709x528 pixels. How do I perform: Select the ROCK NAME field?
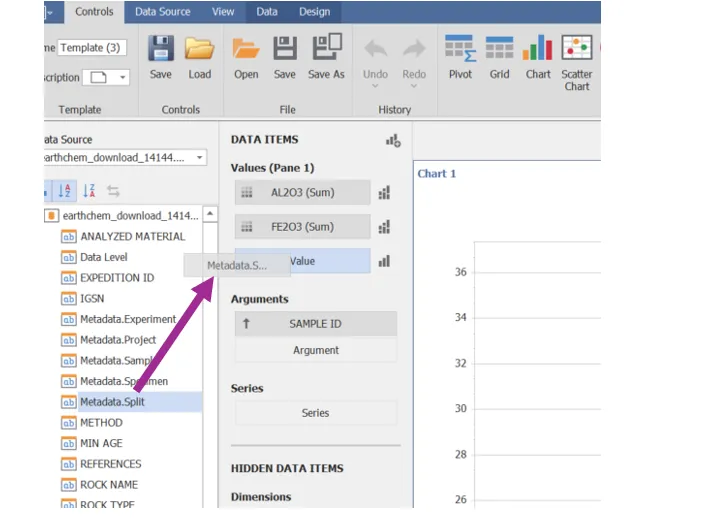pos(109,485)
